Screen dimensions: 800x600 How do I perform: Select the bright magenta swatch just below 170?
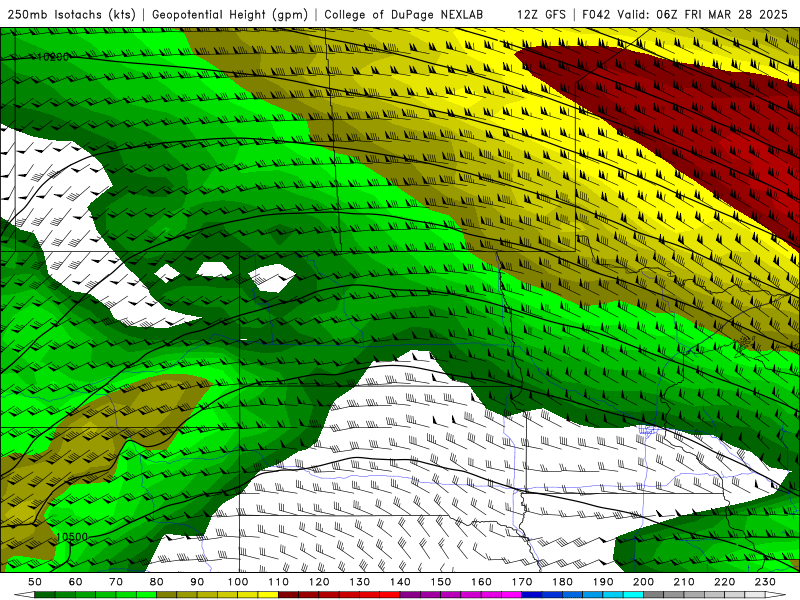511,595
